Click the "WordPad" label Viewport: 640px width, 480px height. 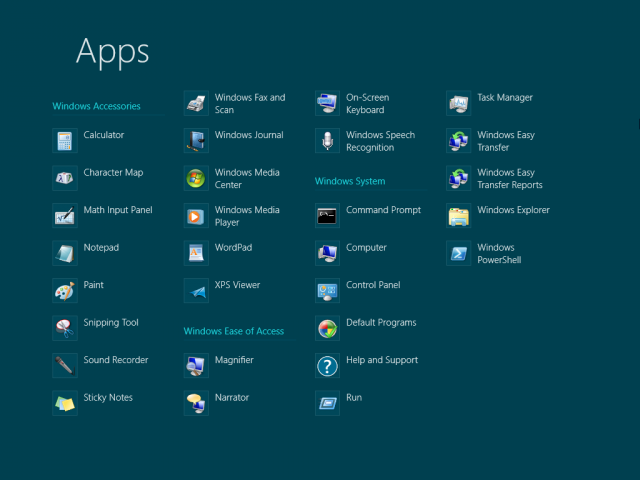pyautogui.click(x=233, y=248)
